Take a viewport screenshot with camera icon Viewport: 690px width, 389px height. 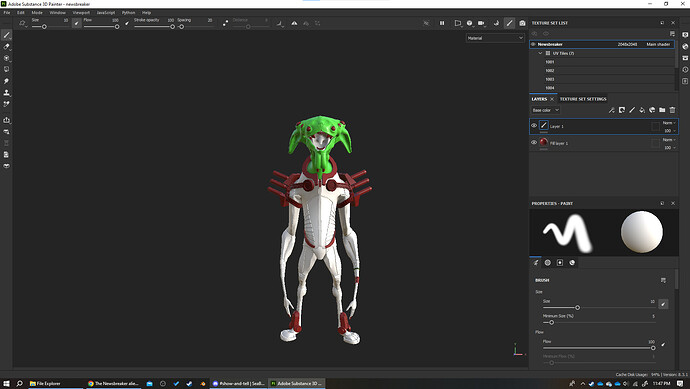click(522, 23)
